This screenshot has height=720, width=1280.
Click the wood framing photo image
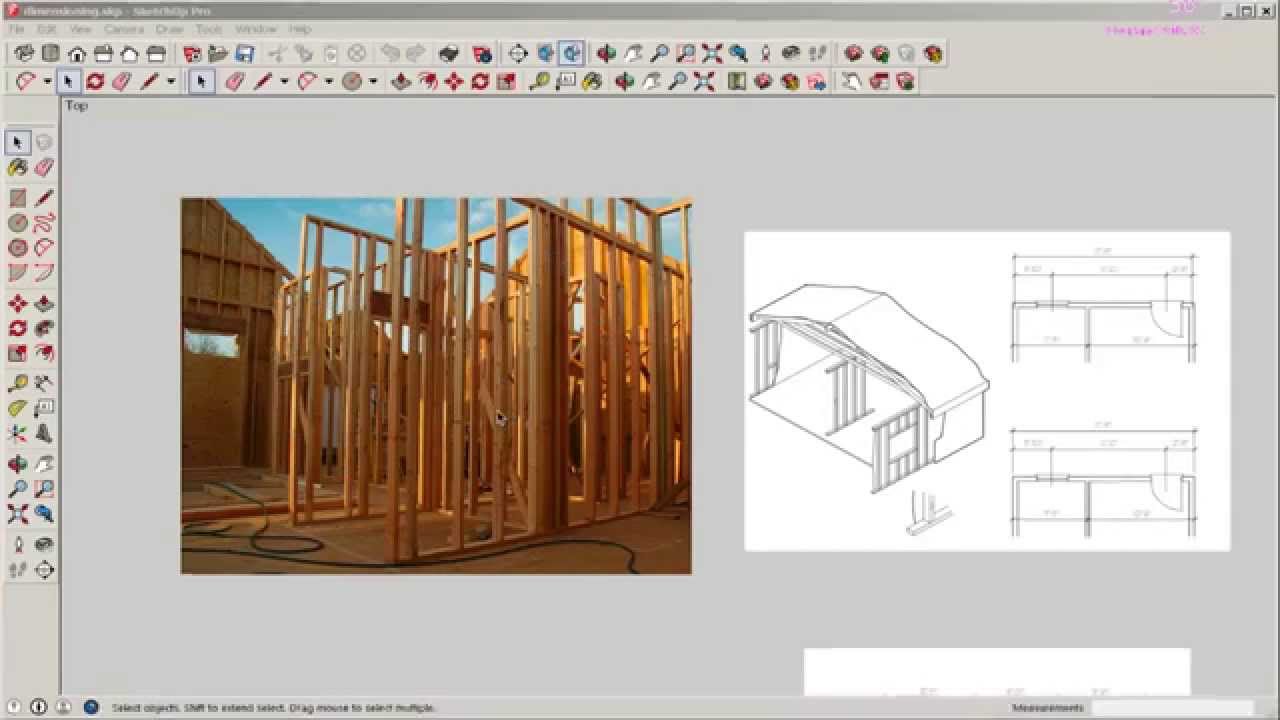pyautogui.click(x=436, y=386)
